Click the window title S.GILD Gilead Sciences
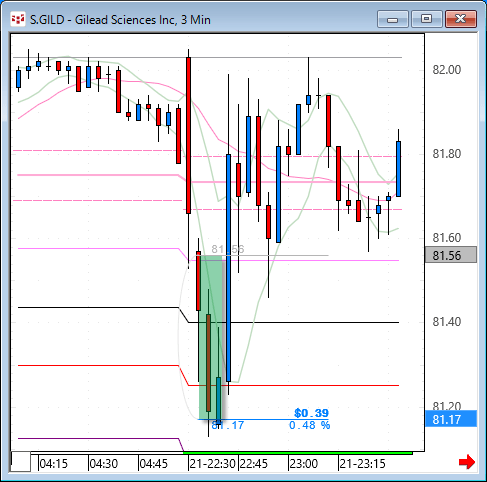487x482 pixels. tap(120, 20)
